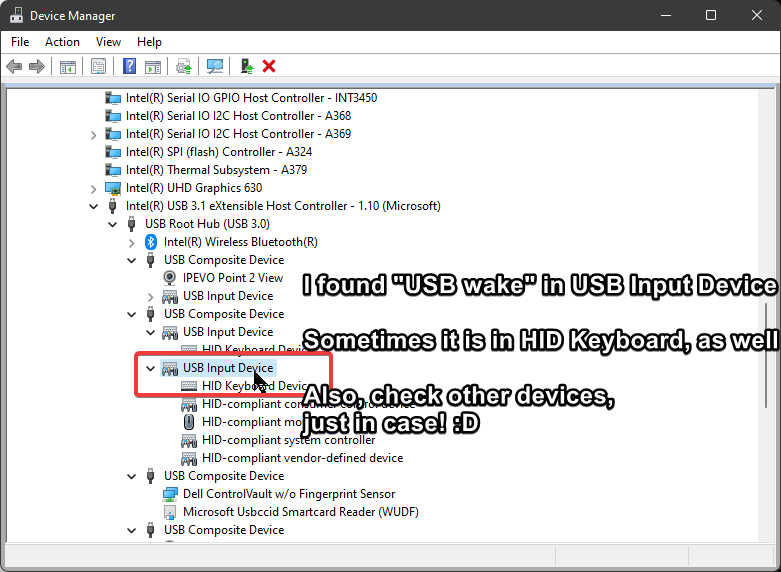The height and width of the screenshot is (572, 781).
Task: Collapse USB Composite Device containing Dell ControlVault
Action: (131, 477)
